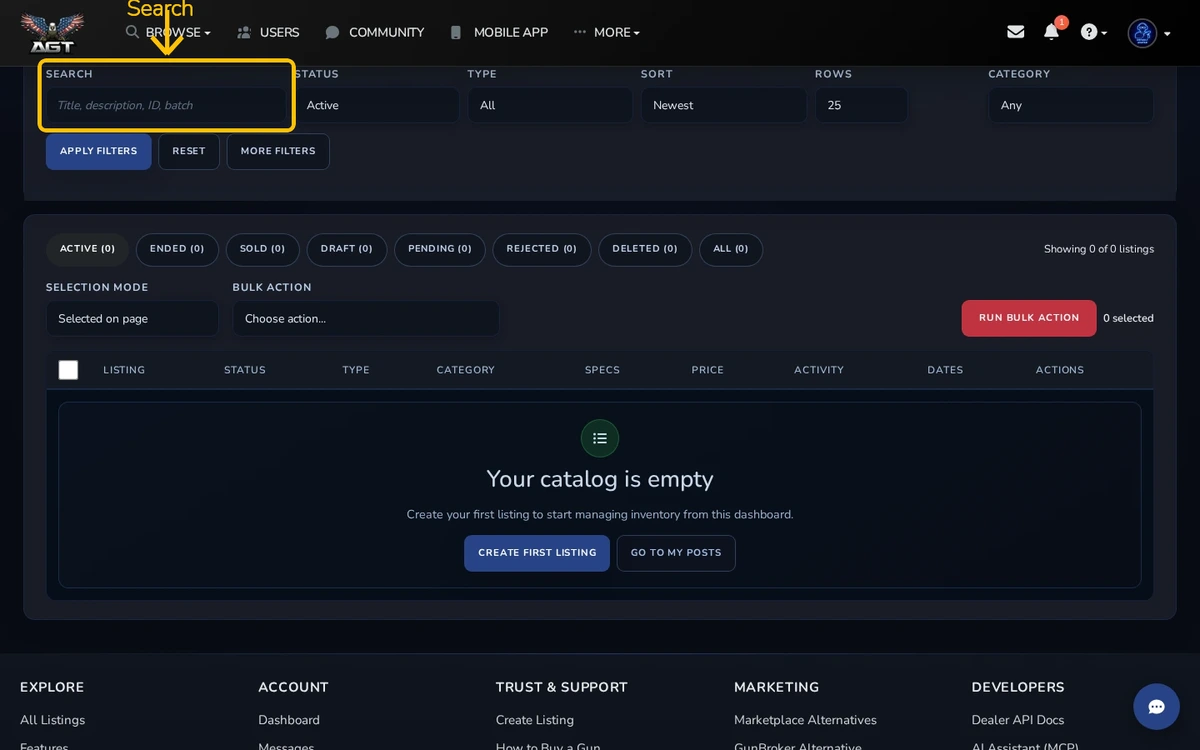Click the Reset filters button
The height and width of the screenshot is (750, 1200).
click(x=189, y=151)
